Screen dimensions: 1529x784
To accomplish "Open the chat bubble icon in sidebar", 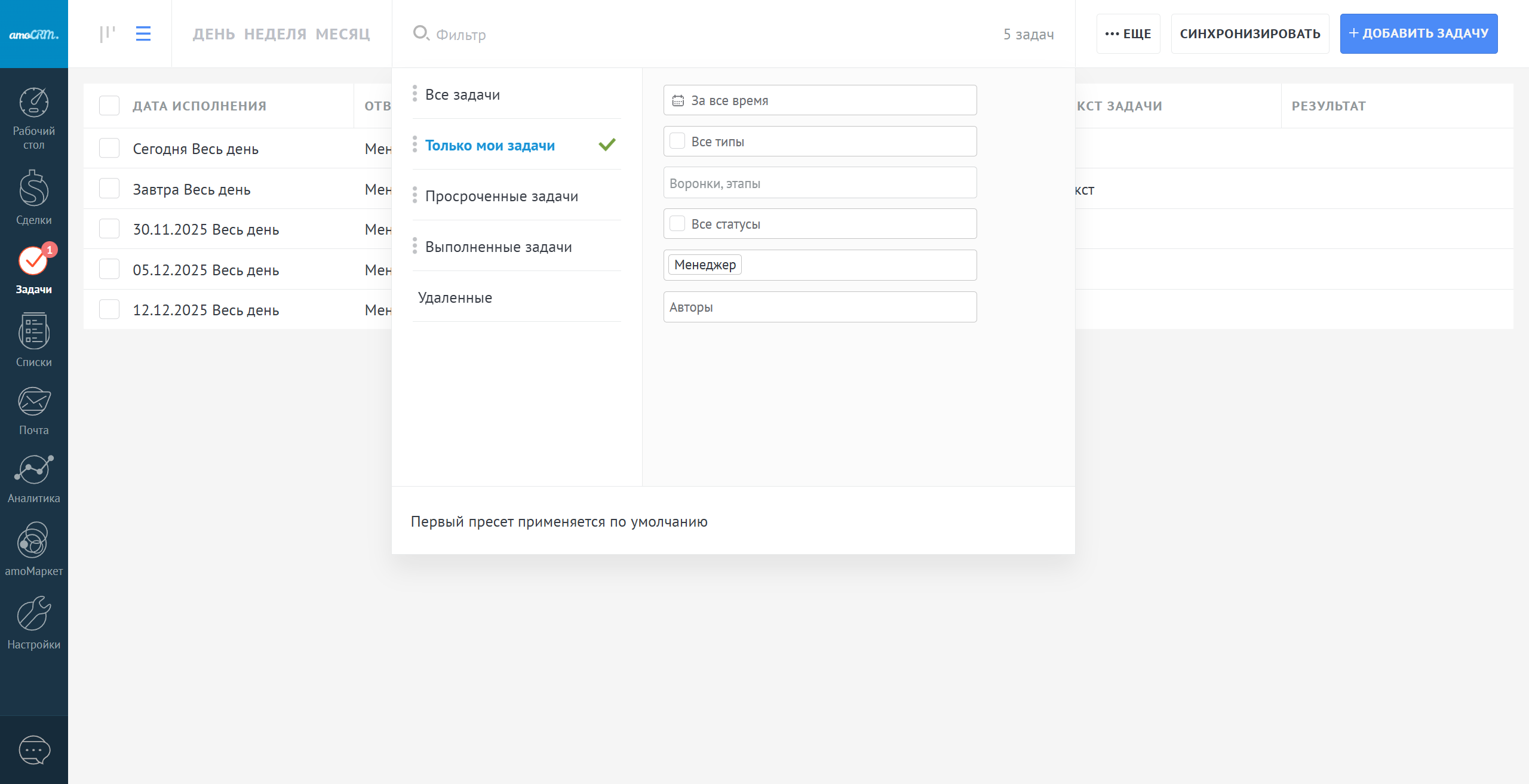I will 34,750.
